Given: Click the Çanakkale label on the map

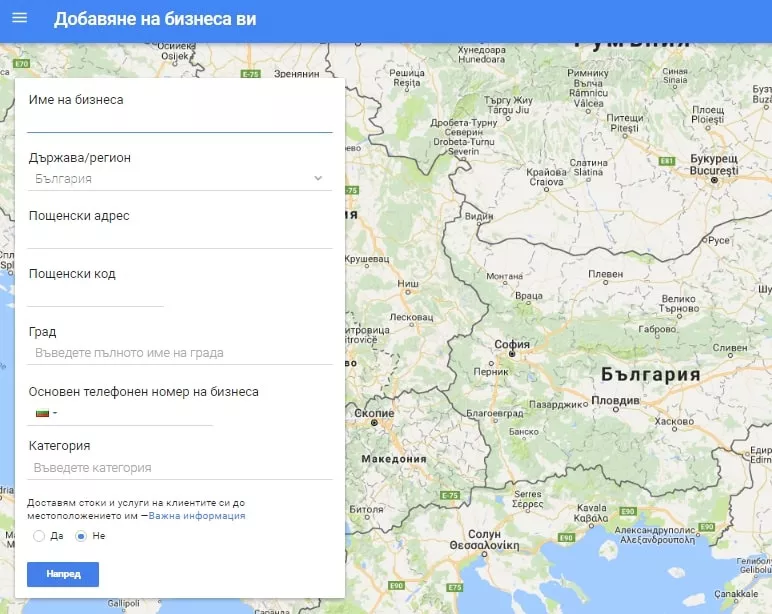Looking at the screenshot, I should pos(736,593).
